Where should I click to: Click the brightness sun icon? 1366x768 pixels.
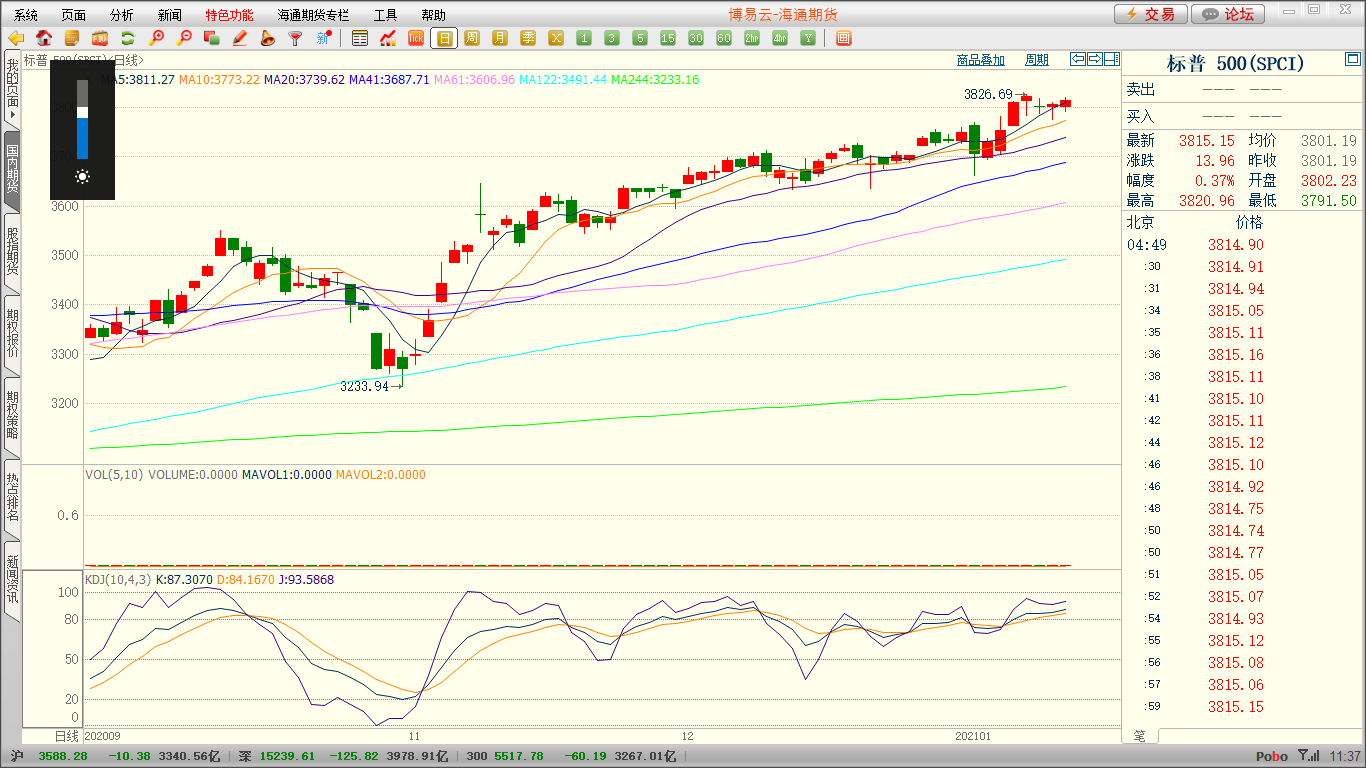tap(82, 177)
